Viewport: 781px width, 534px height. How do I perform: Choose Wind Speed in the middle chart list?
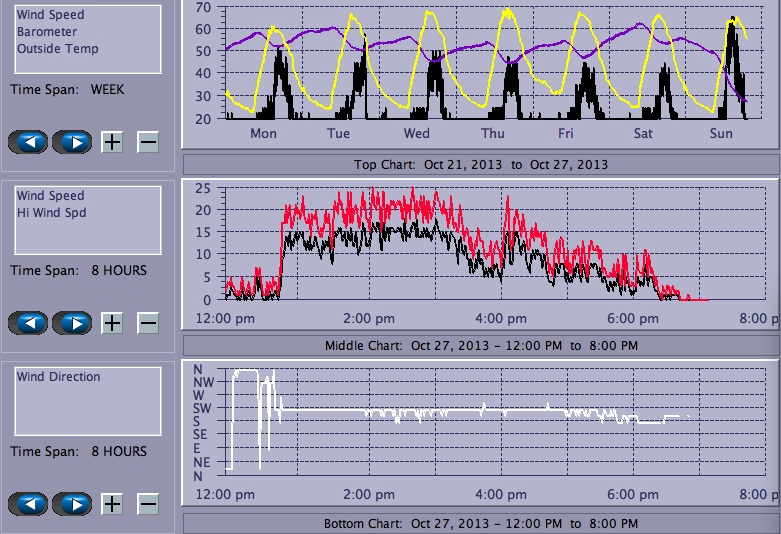50,196
